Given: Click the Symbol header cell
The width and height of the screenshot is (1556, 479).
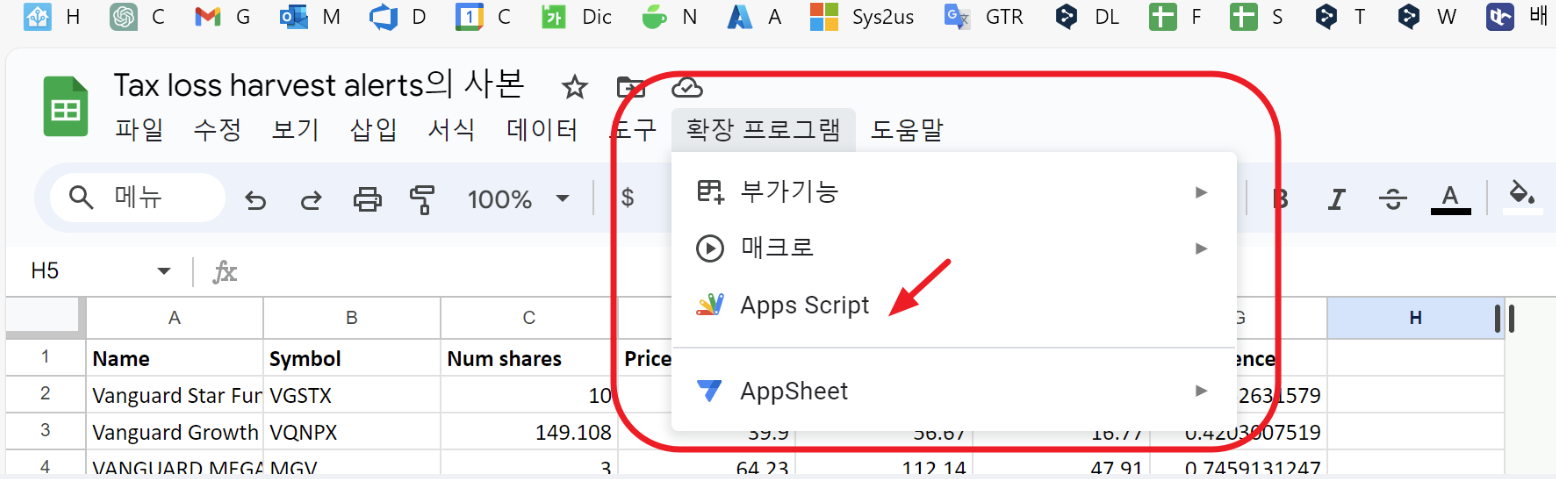Looking at the screenshot, I should point(352,358).
